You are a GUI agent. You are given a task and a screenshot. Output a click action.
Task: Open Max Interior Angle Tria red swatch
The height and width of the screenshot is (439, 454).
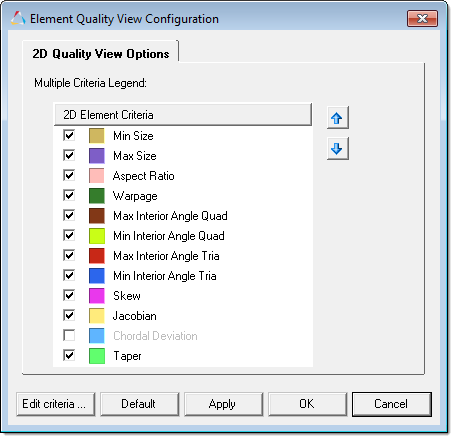[97, 256]
